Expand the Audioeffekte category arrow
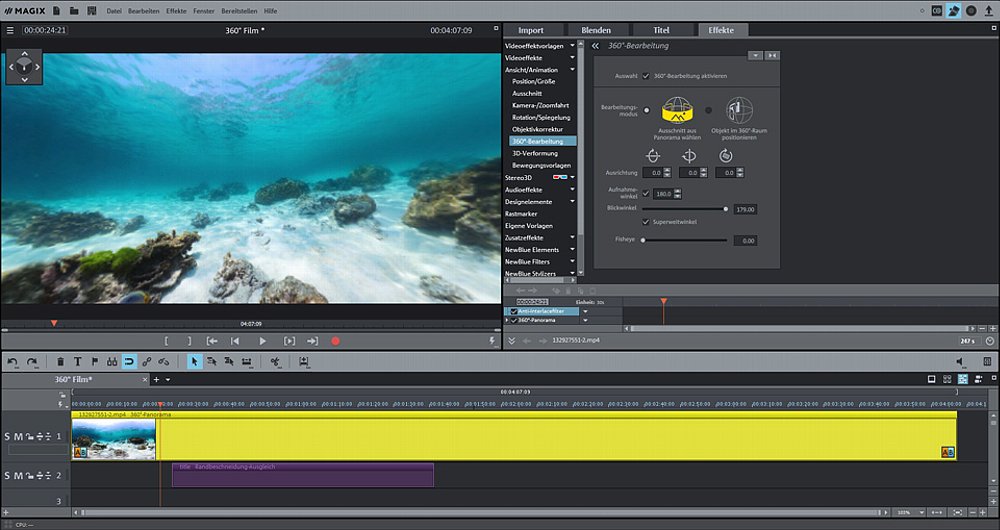Screen dimensions: 1000x530 573,190
